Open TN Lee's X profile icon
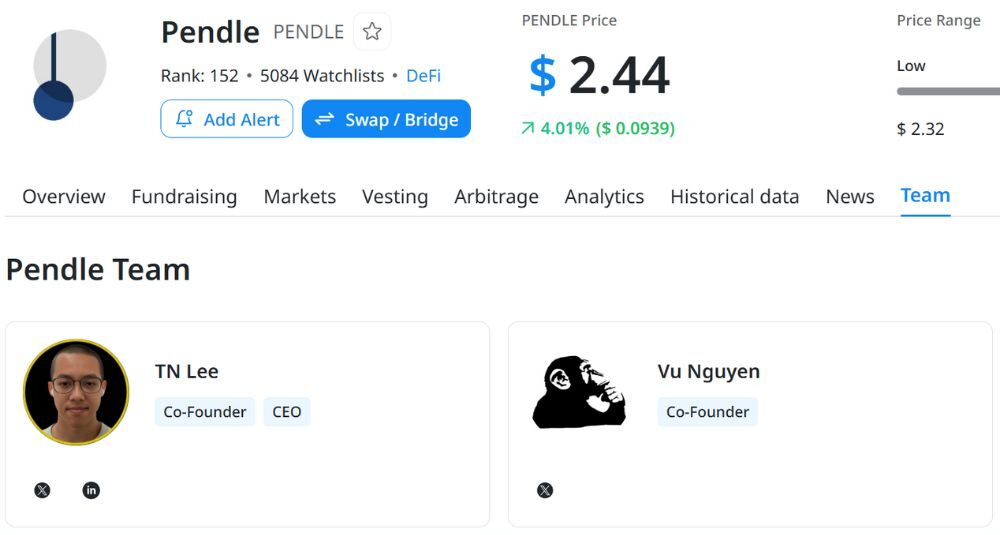This screenshot has height=535, width=1000. pyautogui.click(x=42, y=490)
